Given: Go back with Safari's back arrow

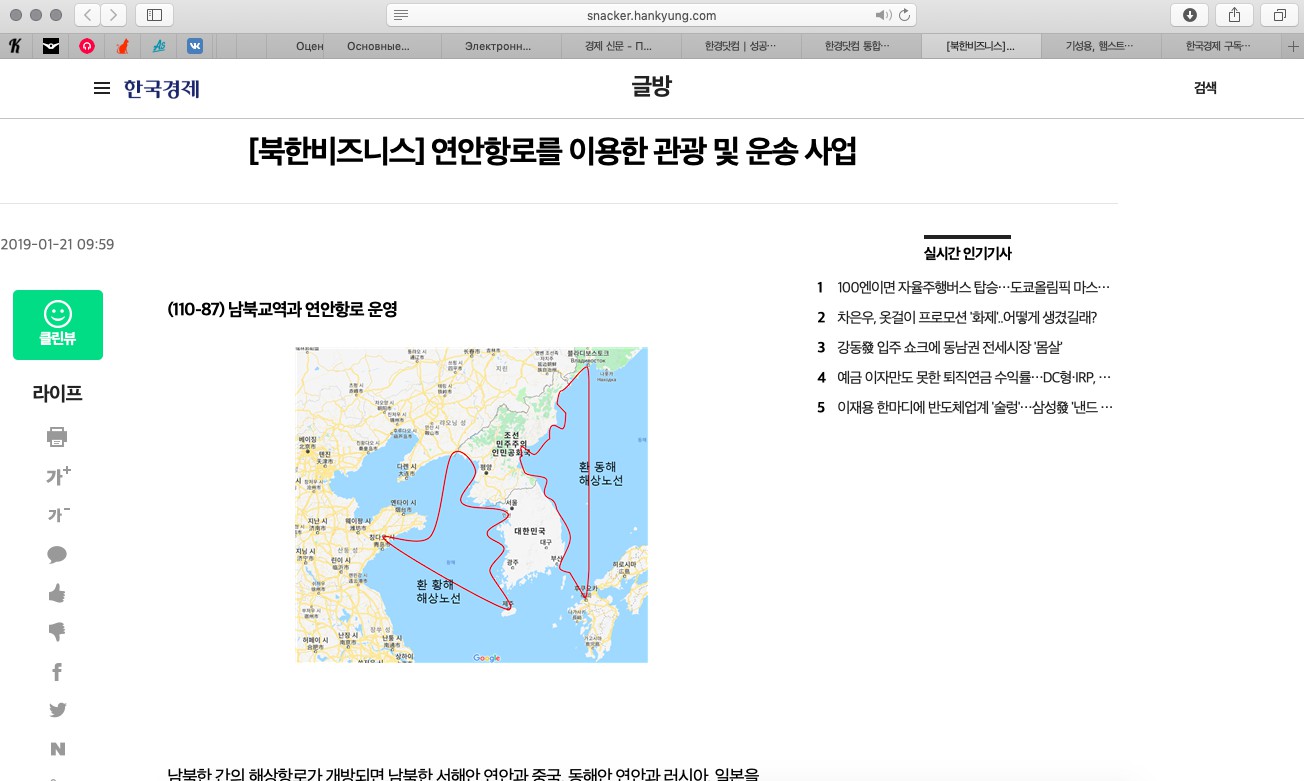Looking at the screenshot, I should point(87,15).
